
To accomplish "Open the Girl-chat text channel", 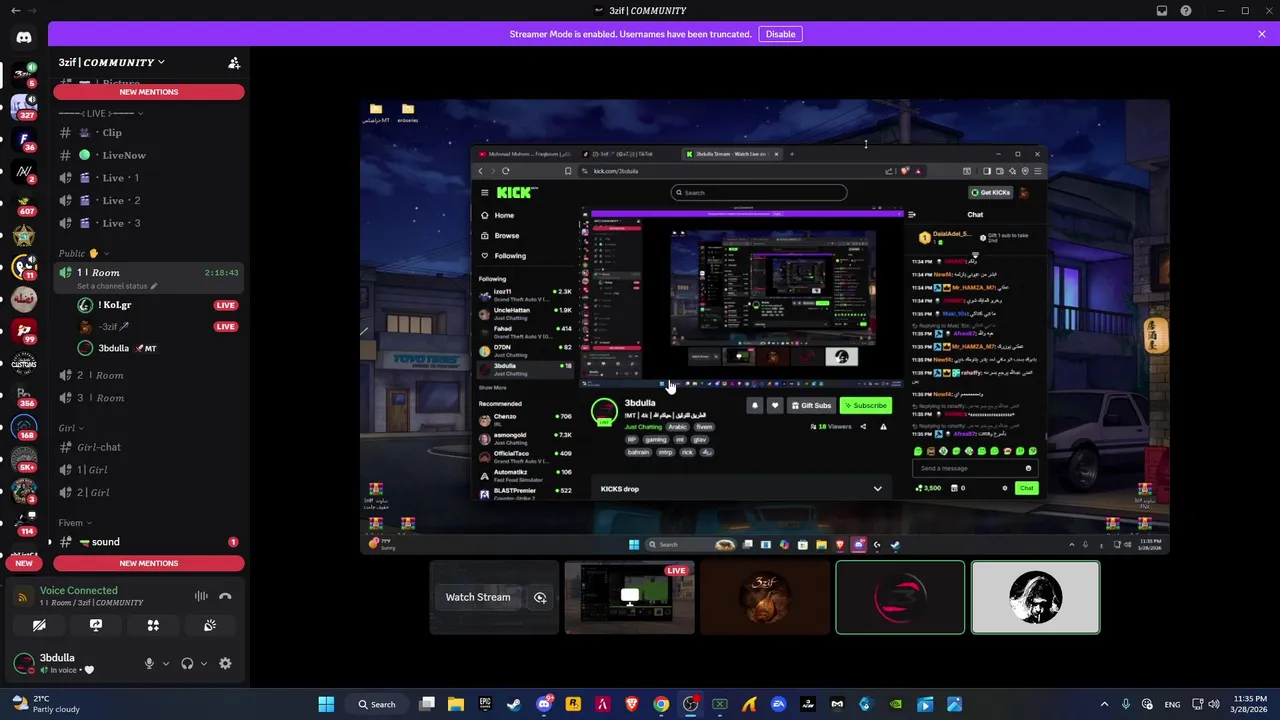I will [149, 447].
